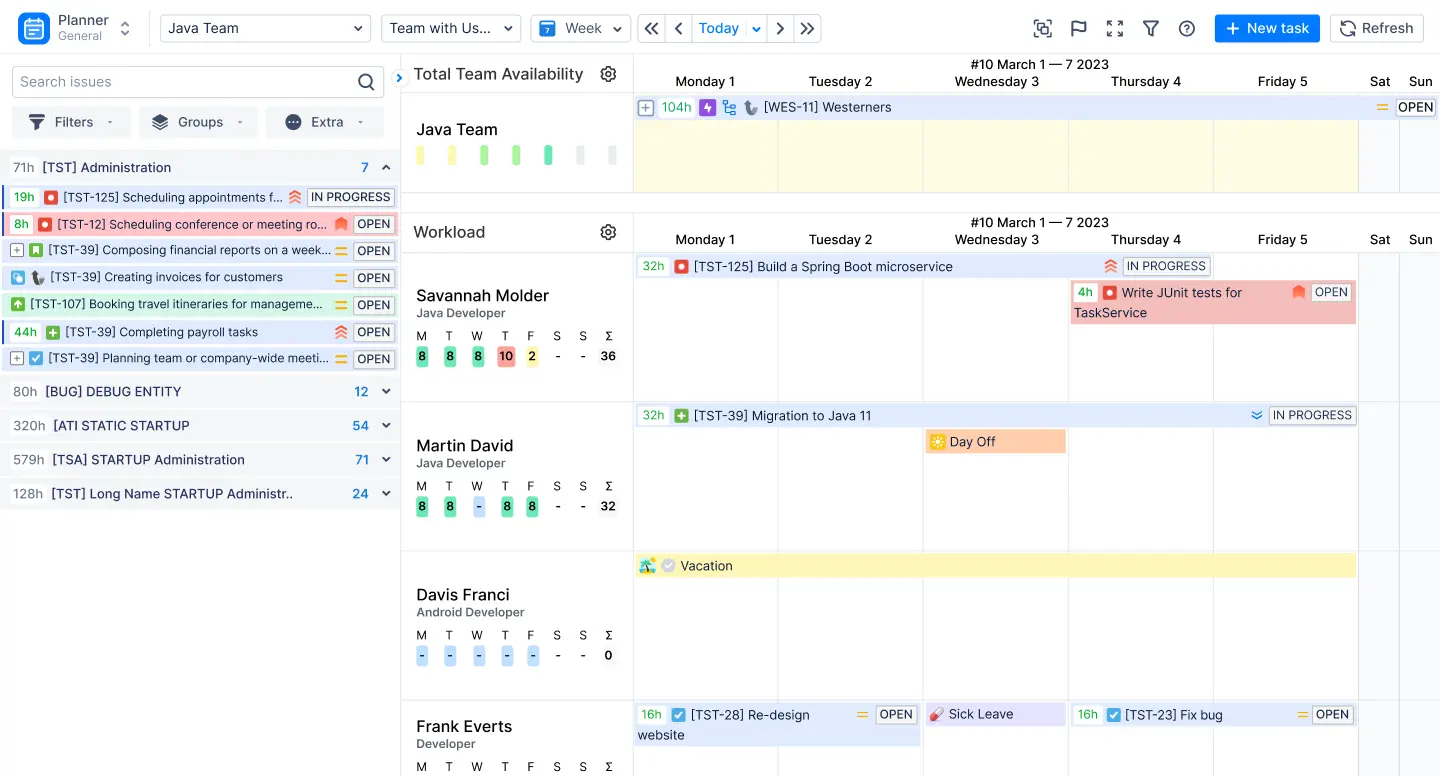
Task: Open Total Team Availability settings gear
Action: [608, 74]
